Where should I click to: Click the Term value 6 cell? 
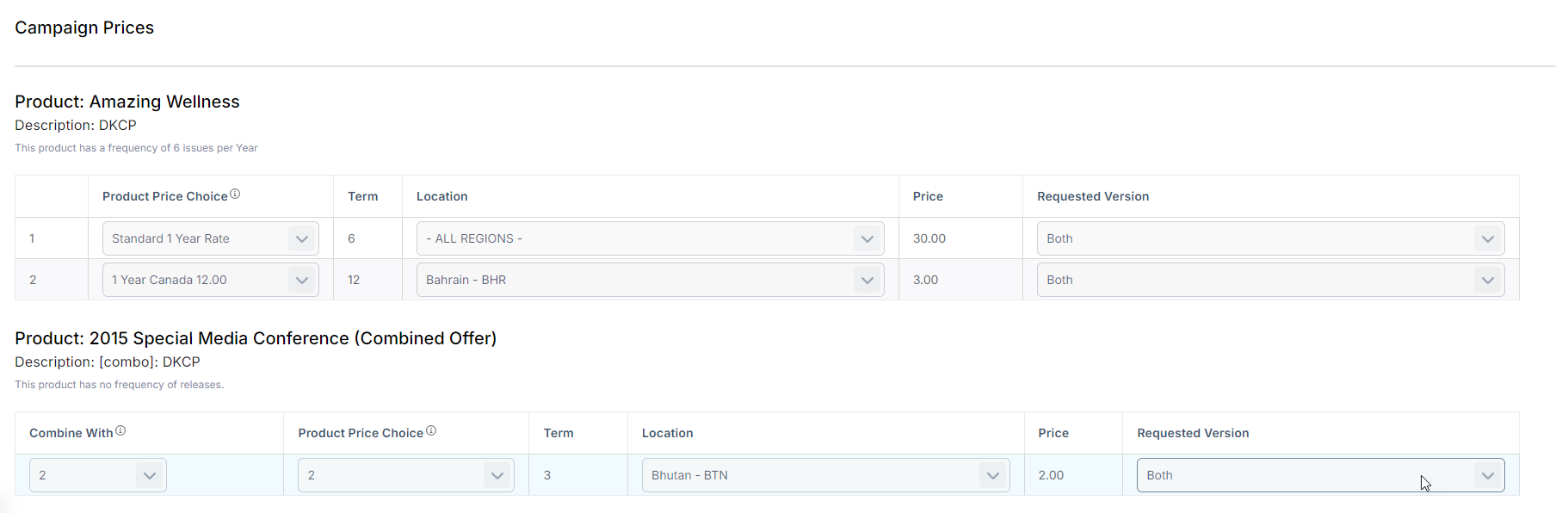pyautogui.click(x=351, y=238)
